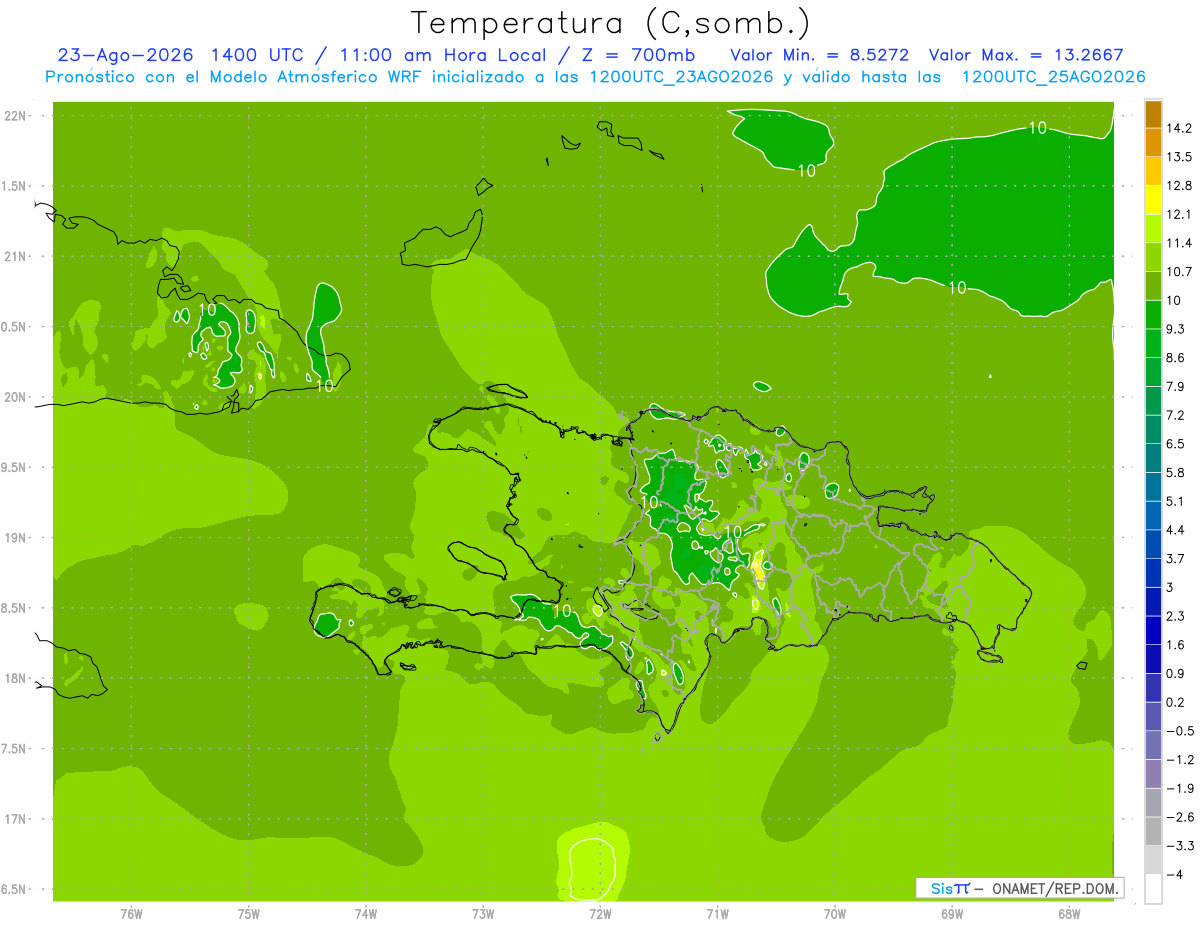Click the "69W" longitude label

pyautogui.click(x=952, y=913)
